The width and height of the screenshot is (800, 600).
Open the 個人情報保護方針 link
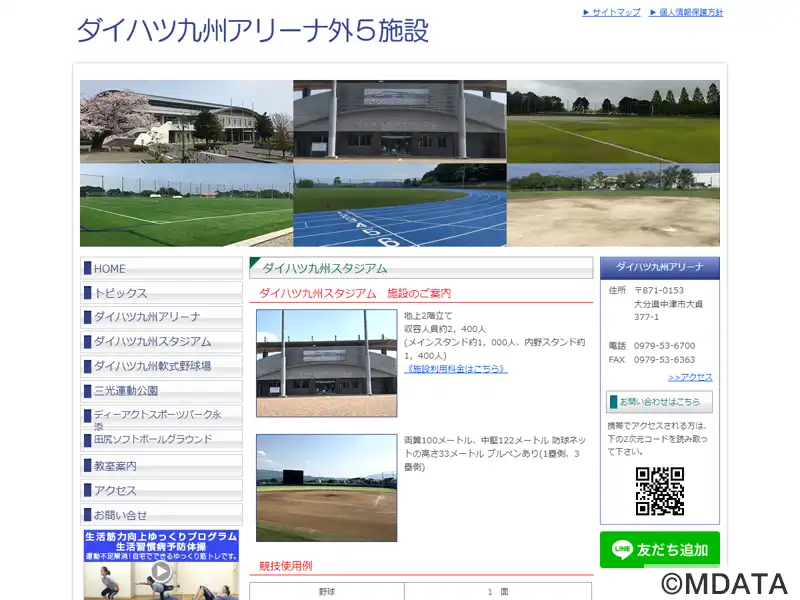(686, 13)
